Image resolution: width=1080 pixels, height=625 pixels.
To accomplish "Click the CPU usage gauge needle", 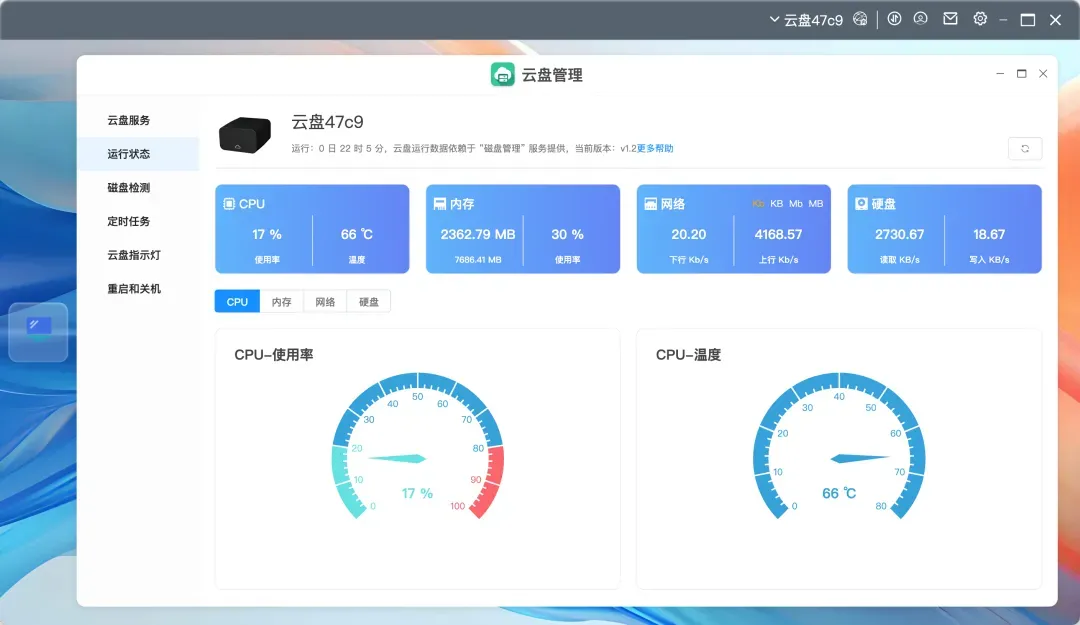I will [397, 459].
